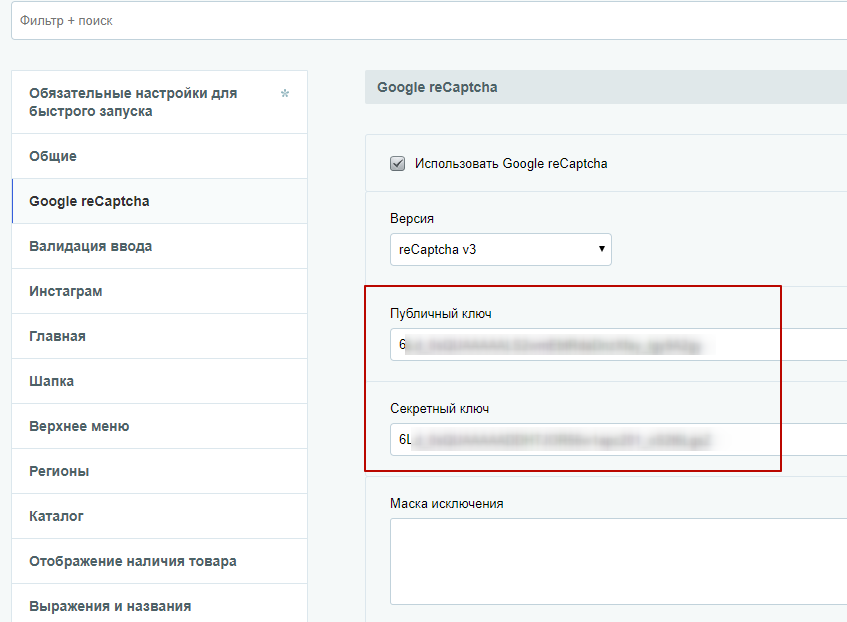The image size is (847, 622).
Task: Click the 'Версия' label
Action: (x=412, y=218)
